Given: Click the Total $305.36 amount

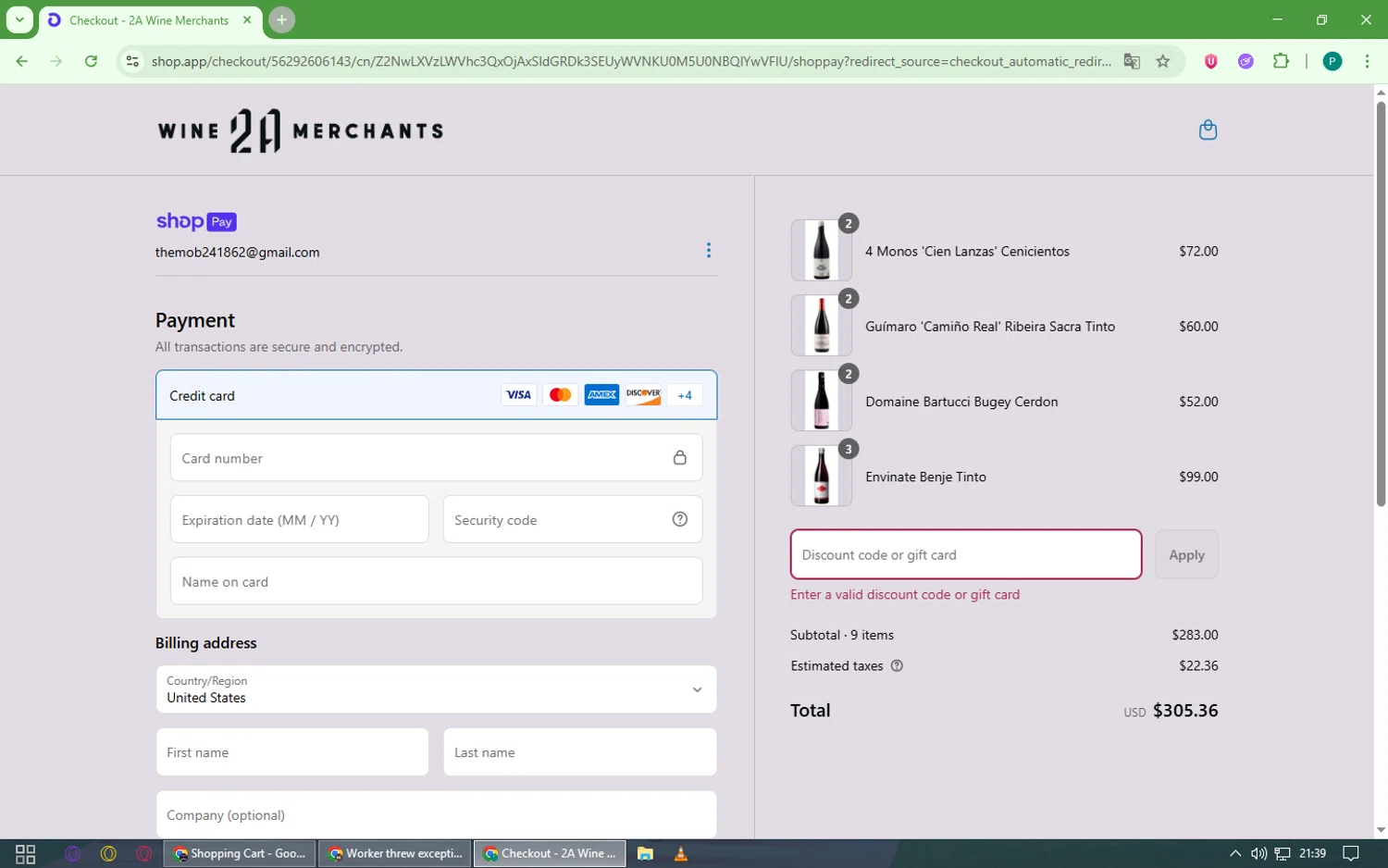Looking at the screenshot, I should [x=1185, y=711].
